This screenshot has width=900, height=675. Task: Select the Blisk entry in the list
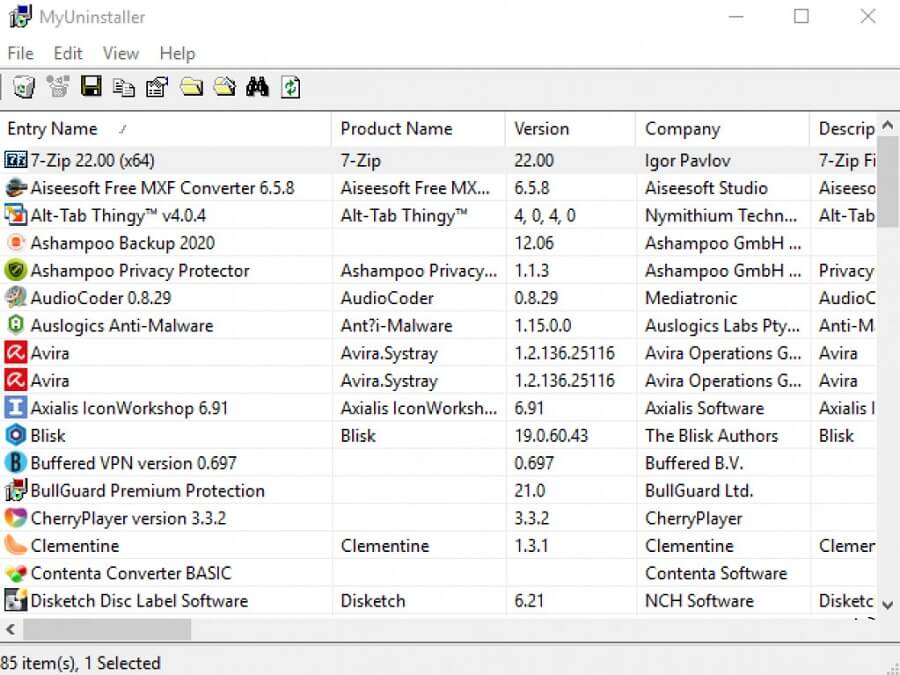(48, 436)
